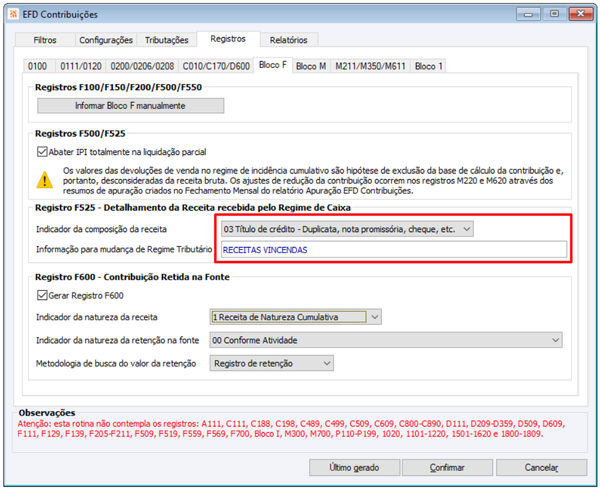Click label Metodologia de busca do valor da retenção
The height and width of the screenshot is (489, 600).
(x=116, y=363)
